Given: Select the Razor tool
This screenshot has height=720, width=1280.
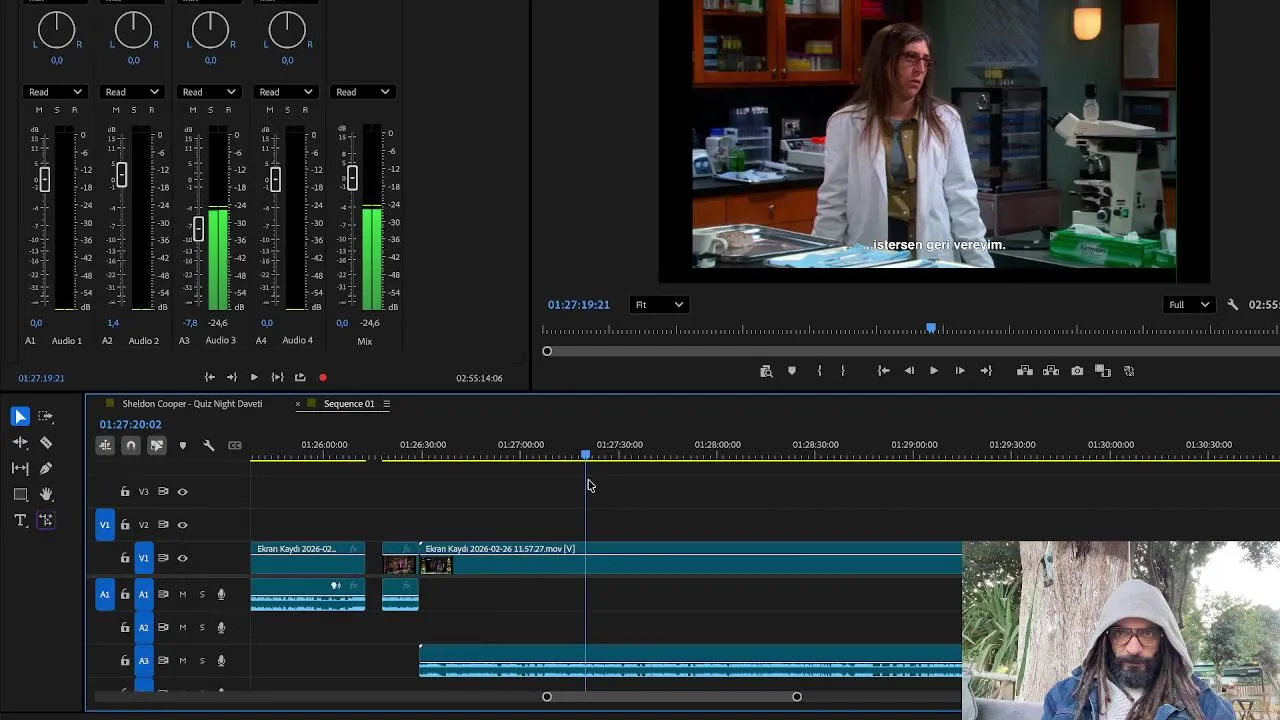Looking at the screenshot, I should (x=46, y=442).
